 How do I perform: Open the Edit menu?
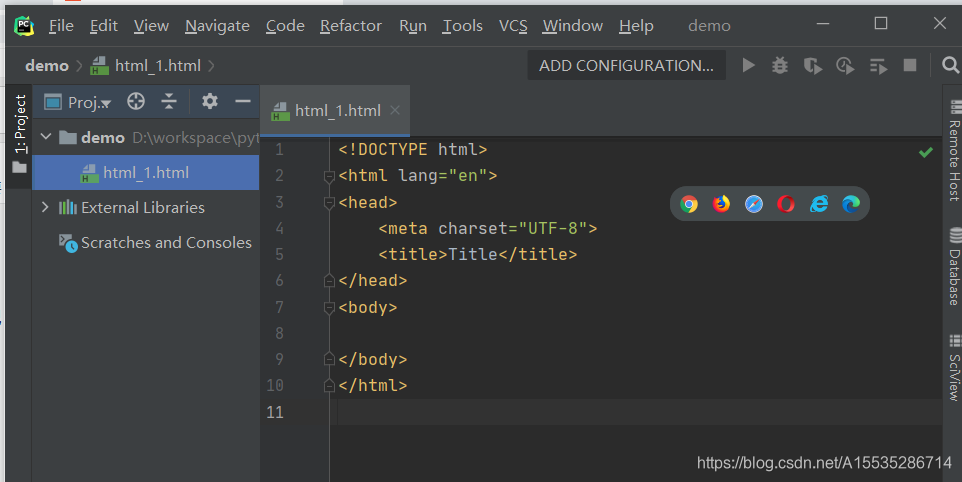tap(104, 26)
